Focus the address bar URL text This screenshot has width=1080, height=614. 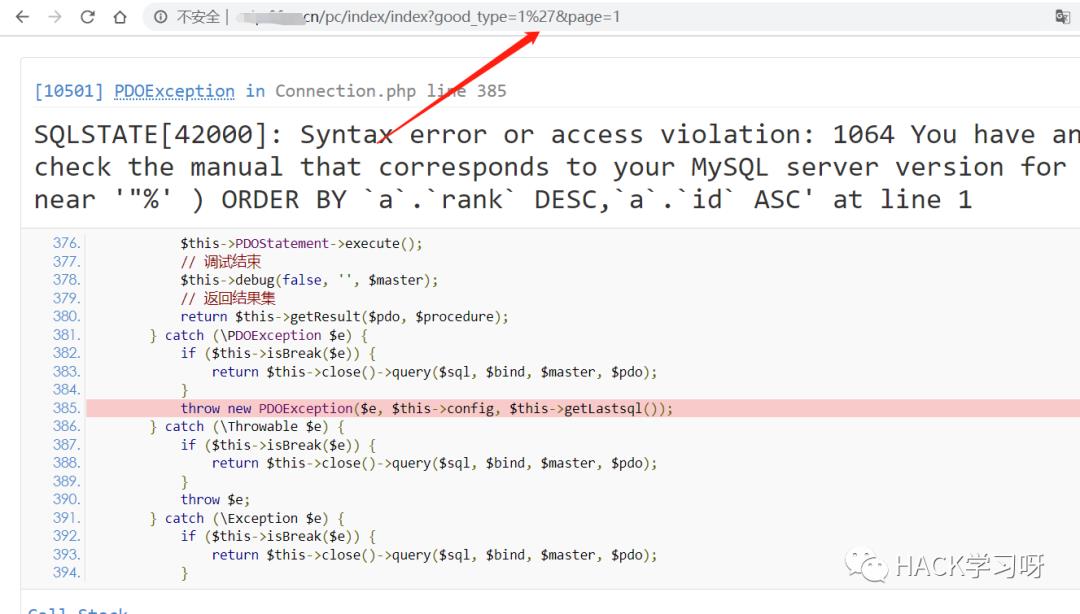[427, 17]
